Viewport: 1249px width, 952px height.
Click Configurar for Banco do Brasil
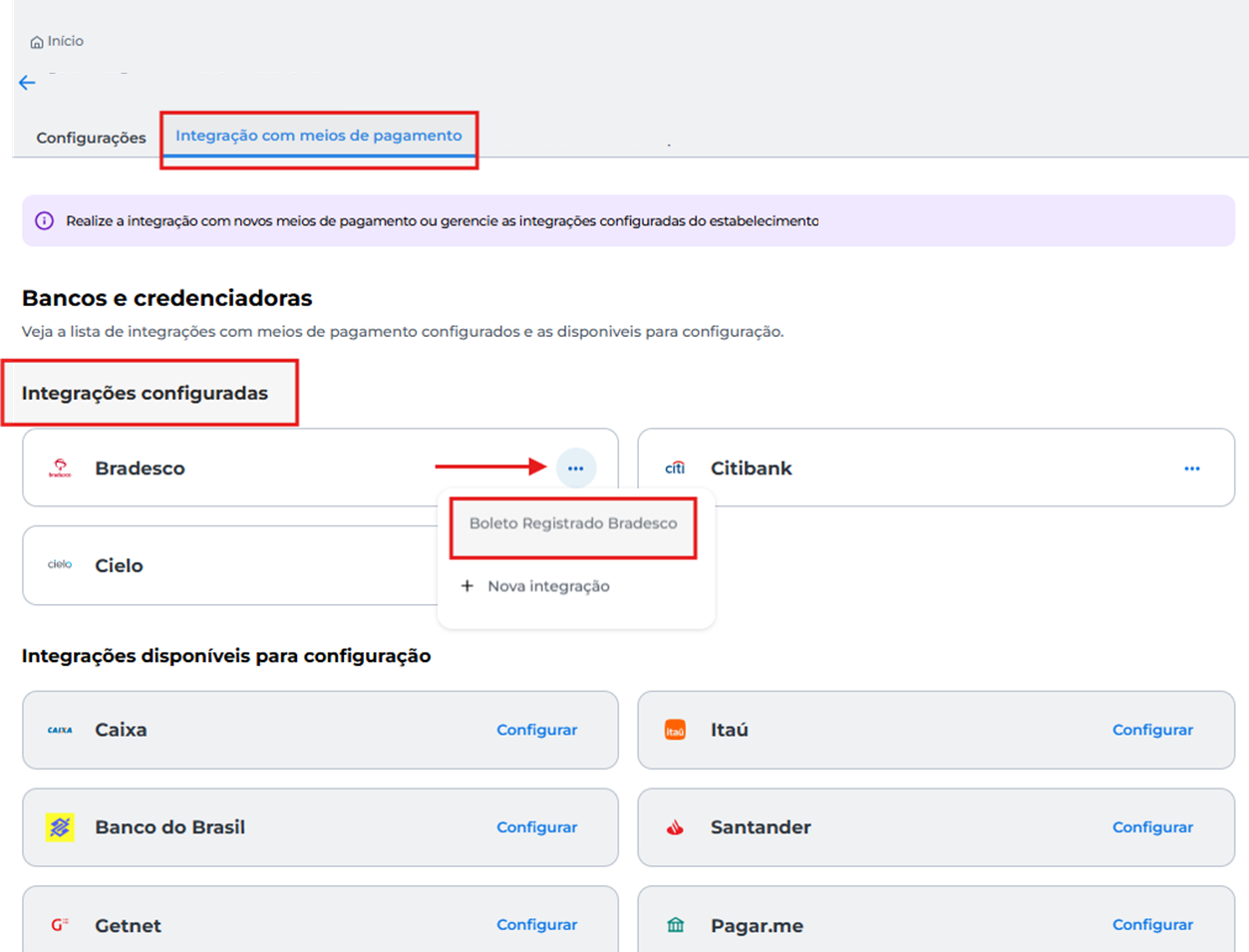(537, 827)
